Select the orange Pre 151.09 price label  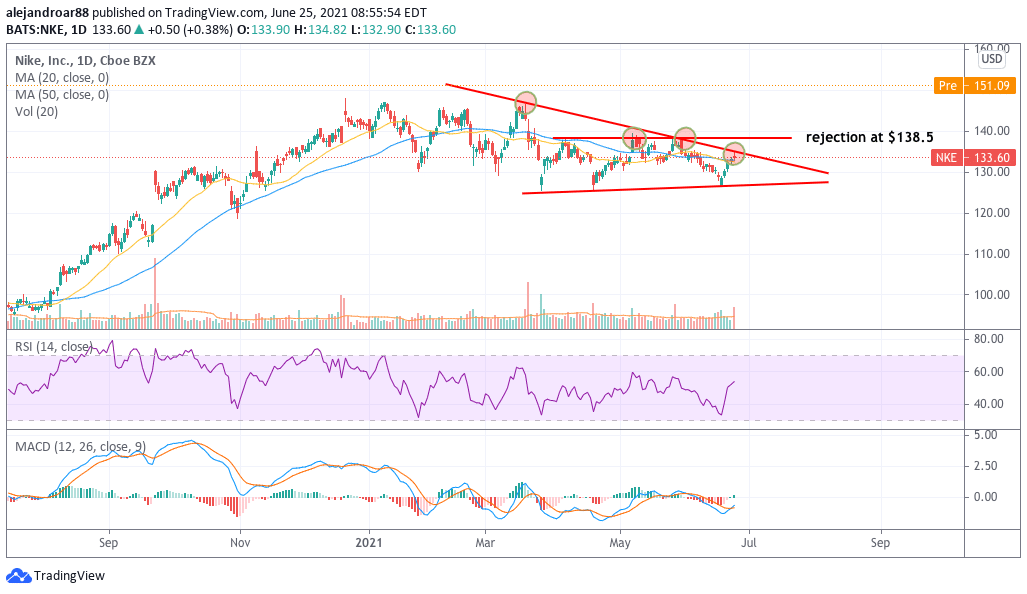976,86
